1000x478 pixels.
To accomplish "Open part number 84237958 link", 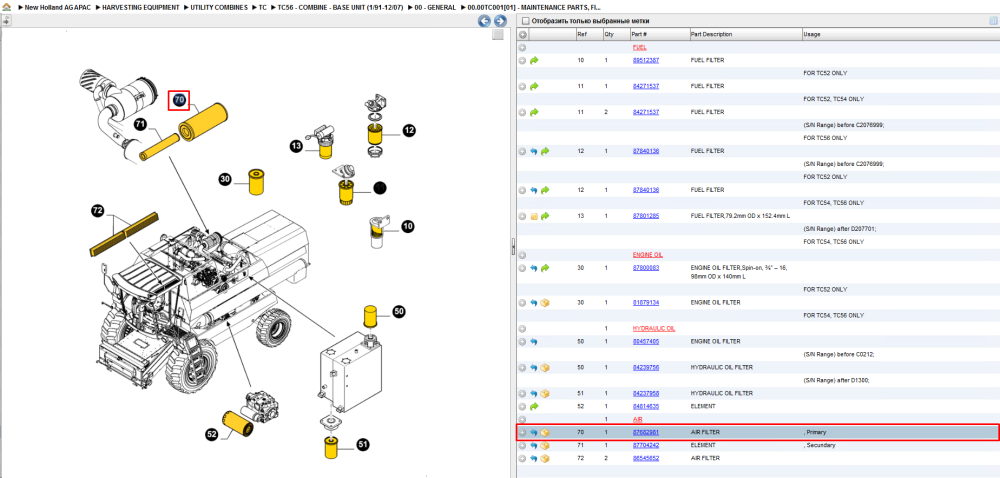I will (x=645, y=393).
